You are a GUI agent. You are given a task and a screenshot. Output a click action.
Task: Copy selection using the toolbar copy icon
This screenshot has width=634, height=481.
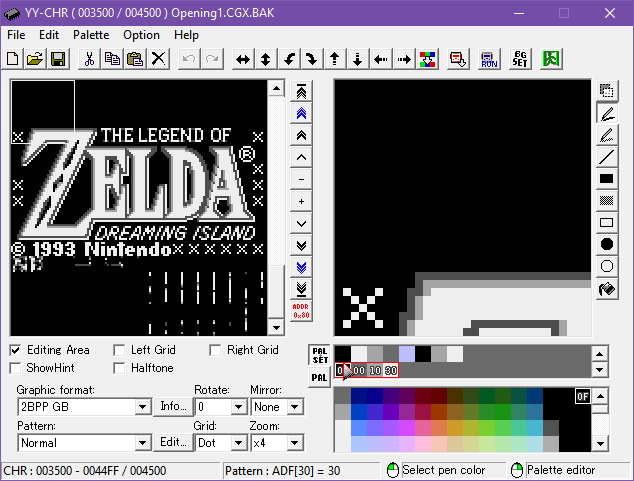pos(112,59)
